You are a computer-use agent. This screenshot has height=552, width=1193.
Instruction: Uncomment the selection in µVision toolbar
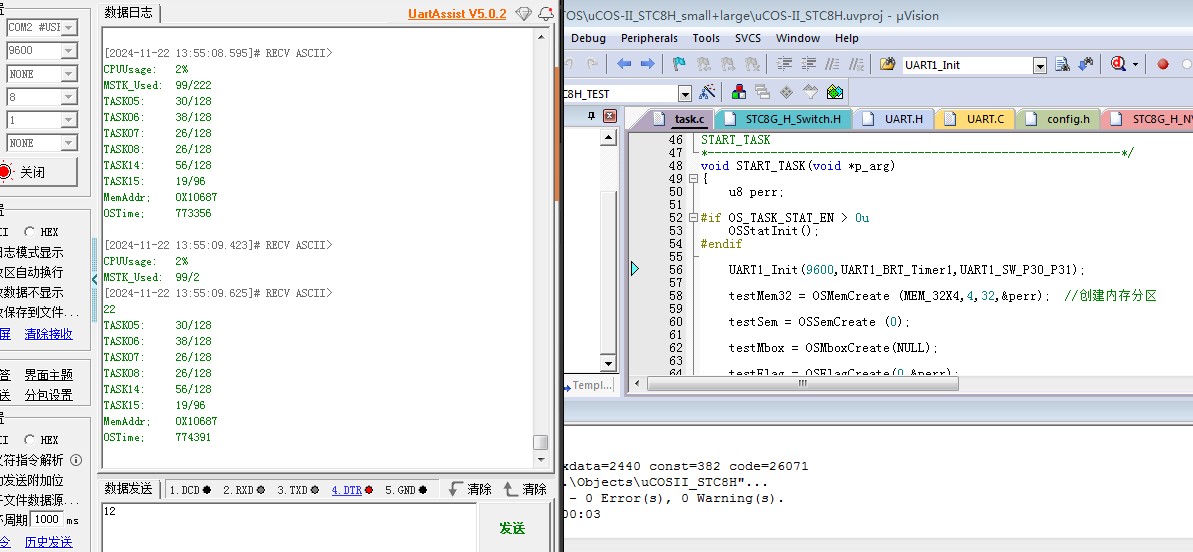857,65
